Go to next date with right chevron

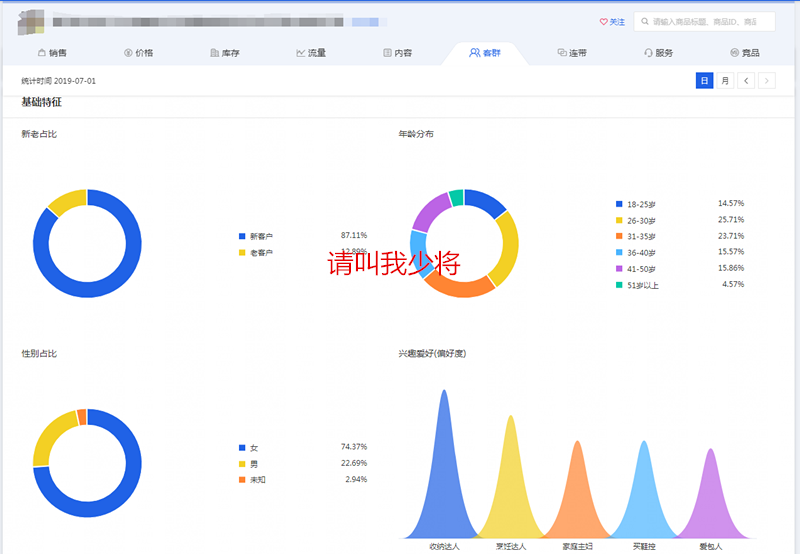(767, 80)
